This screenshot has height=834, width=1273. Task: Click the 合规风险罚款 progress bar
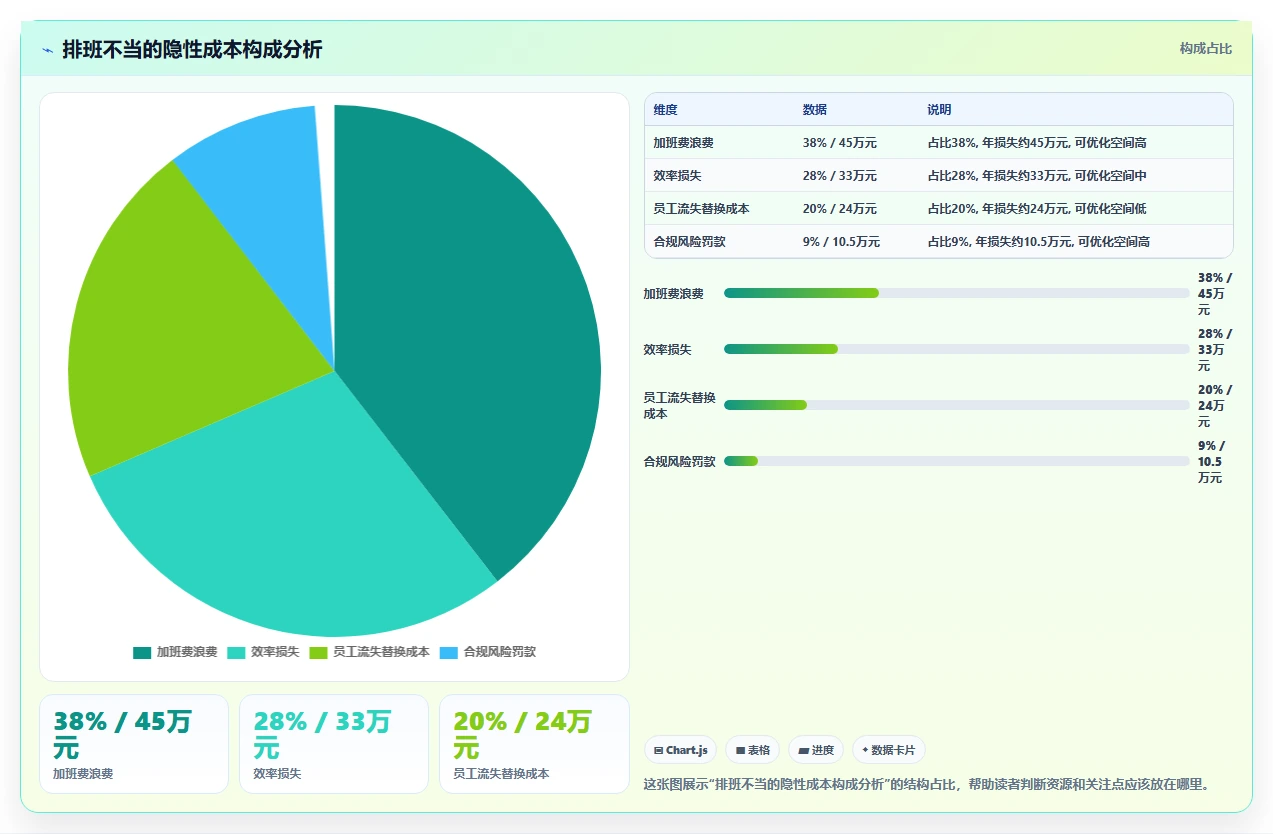[x=957, y=461]
